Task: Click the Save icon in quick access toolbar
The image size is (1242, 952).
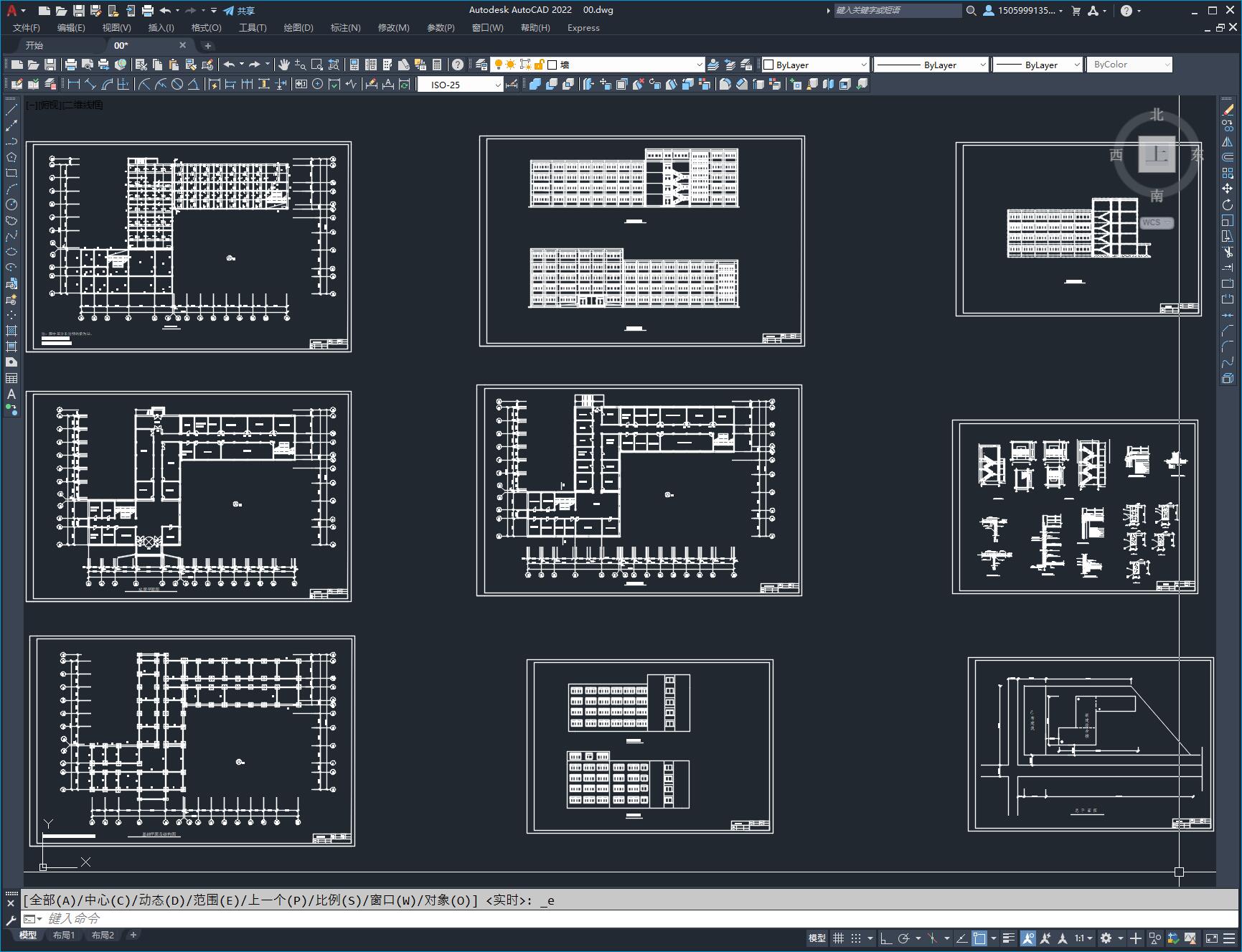Action: [x=79, y=10]
